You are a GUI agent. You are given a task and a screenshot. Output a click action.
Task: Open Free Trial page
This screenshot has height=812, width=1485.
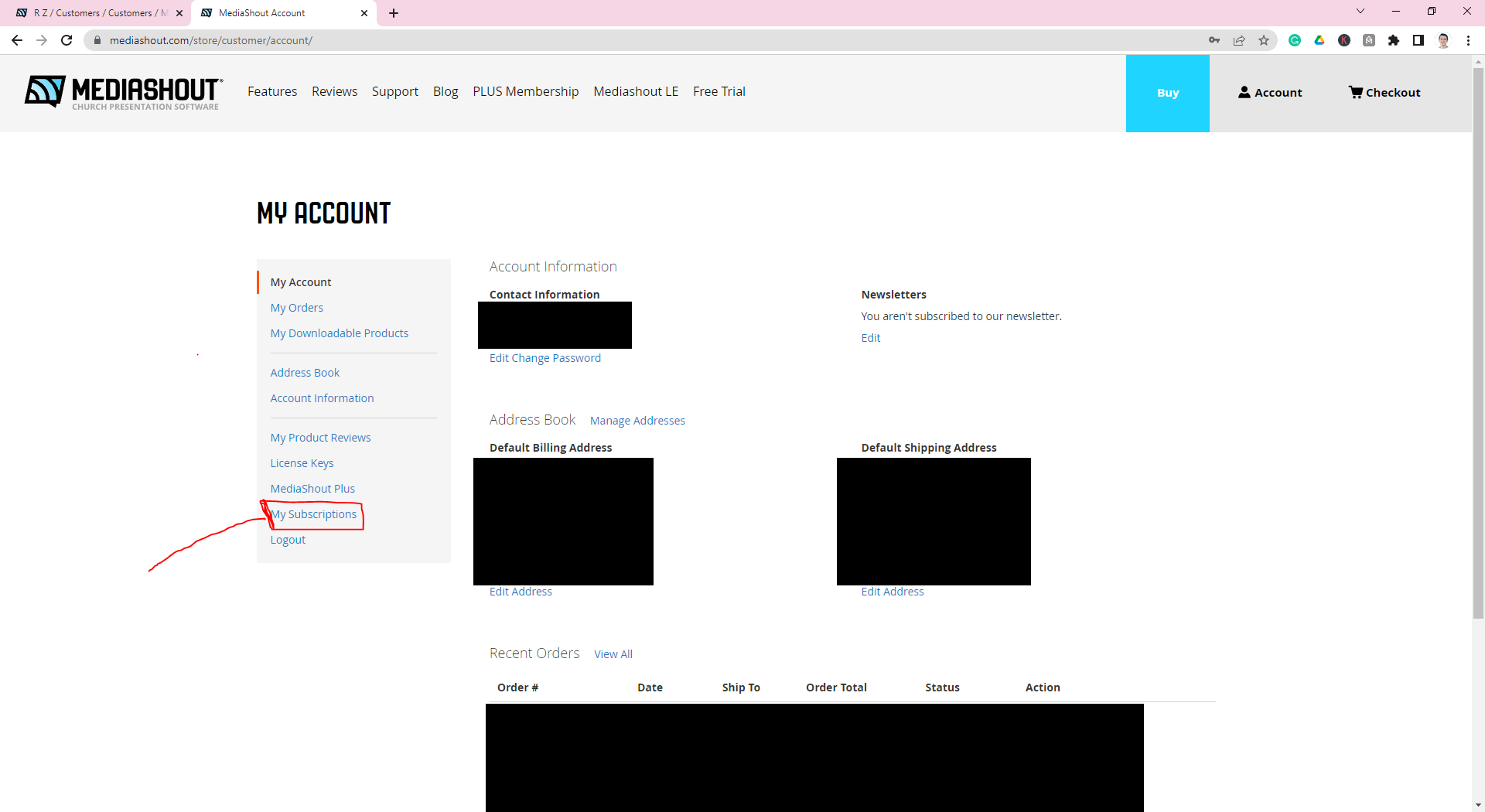click(719, 91)
